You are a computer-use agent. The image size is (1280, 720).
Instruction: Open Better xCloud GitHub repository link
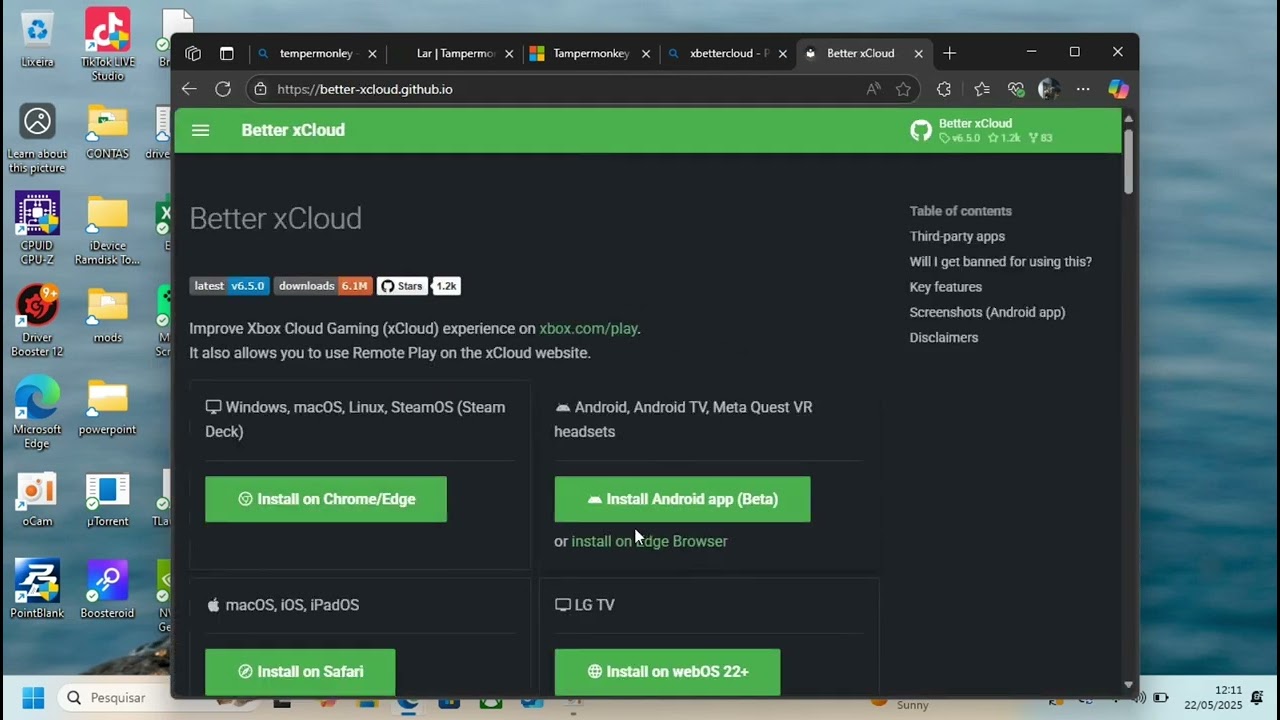(x=981, y=130)
